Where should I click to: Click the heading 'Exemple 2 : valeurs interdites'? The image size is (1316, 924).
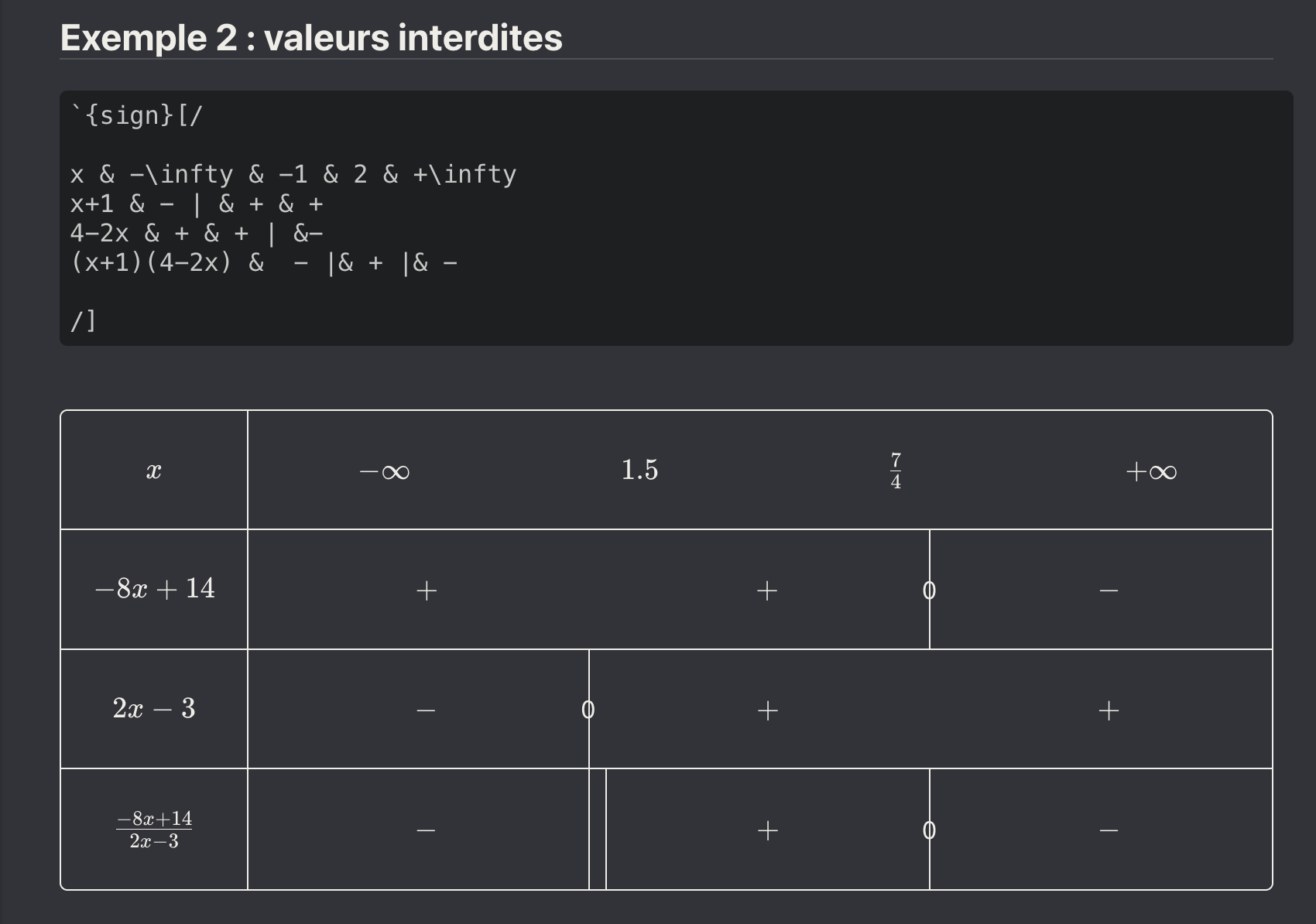311,38
